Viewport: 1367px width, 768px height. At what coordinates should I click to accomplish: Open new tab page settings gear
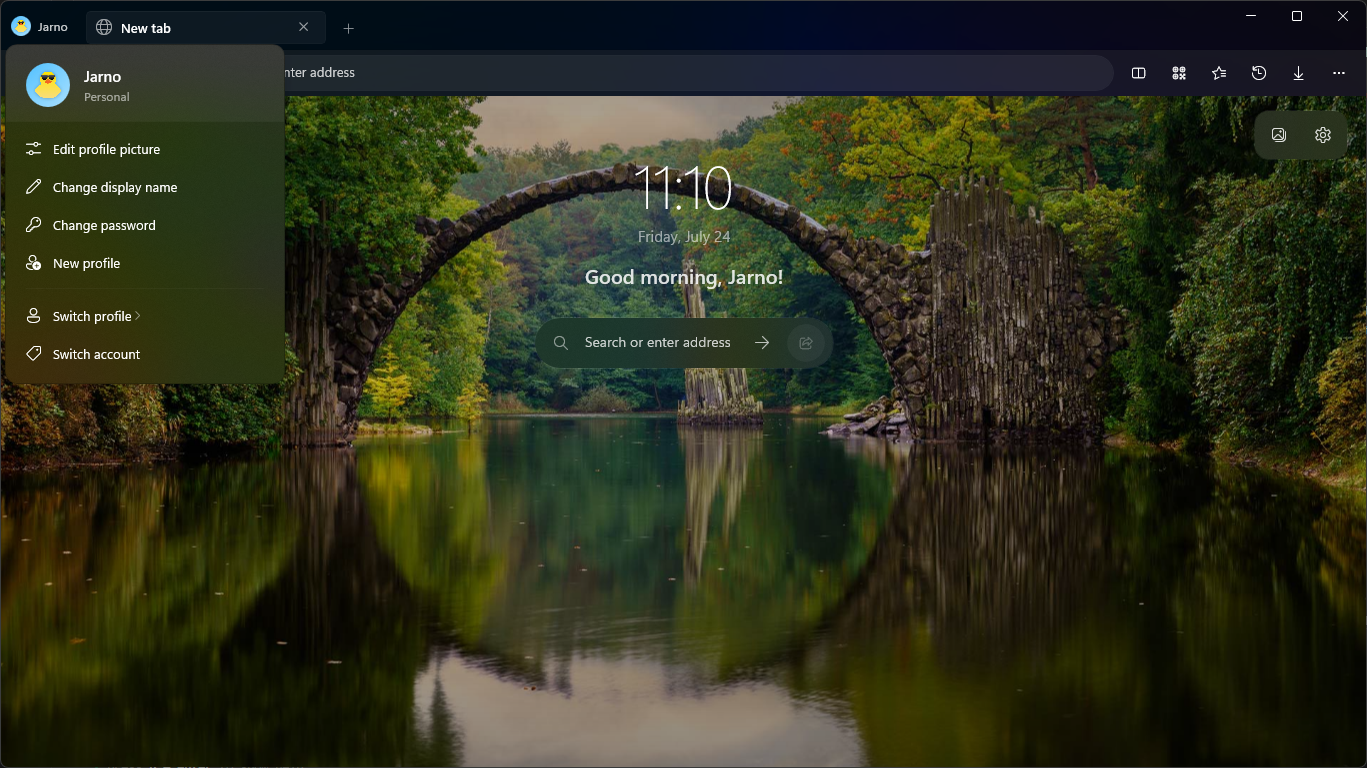(x=1323, y=135)
